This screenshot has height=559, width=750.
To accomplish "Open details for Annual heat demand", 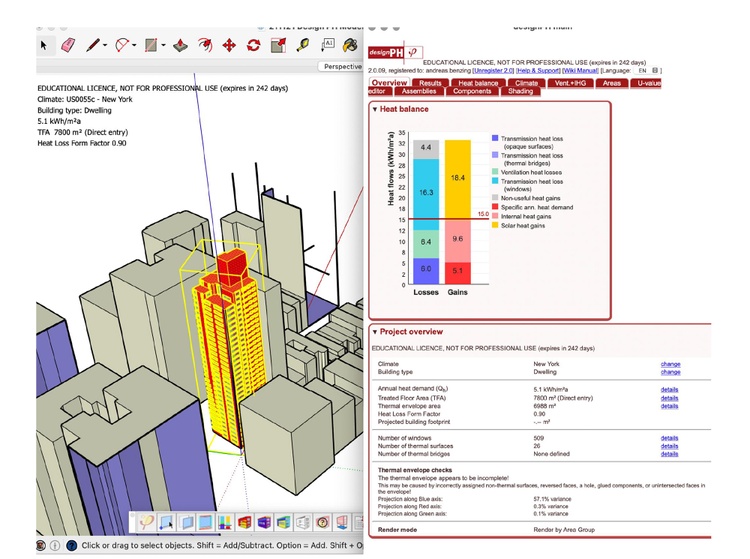I will 669,389.
